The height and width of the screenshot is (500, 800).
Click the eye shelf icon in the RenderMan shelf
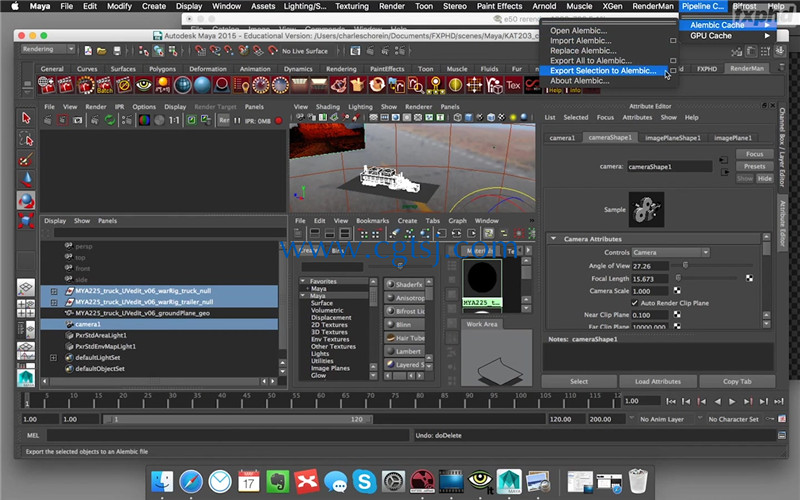coord(144,85)
